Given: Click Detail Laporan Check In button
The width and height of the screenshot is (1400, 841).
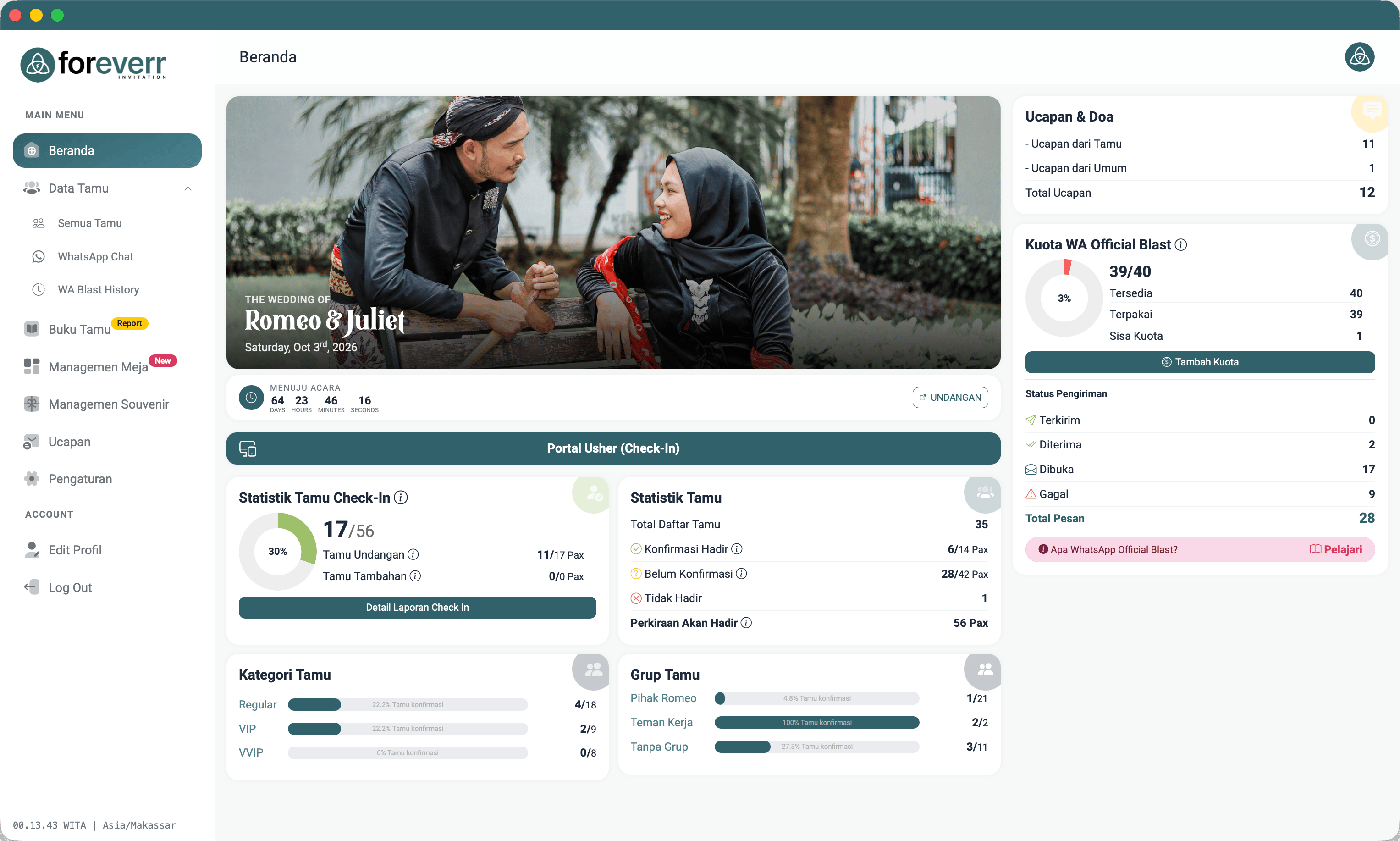Looking at the screenshot, I should pos(417,608).
